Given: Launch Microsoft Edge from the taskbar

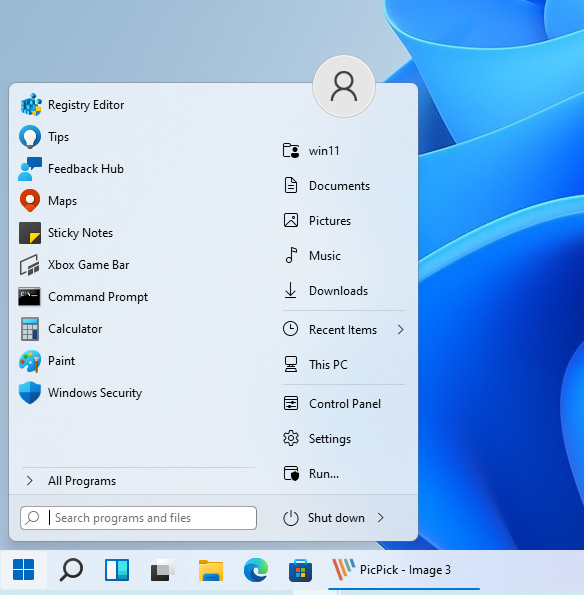Looking at the screenshot, I should 256,570.
